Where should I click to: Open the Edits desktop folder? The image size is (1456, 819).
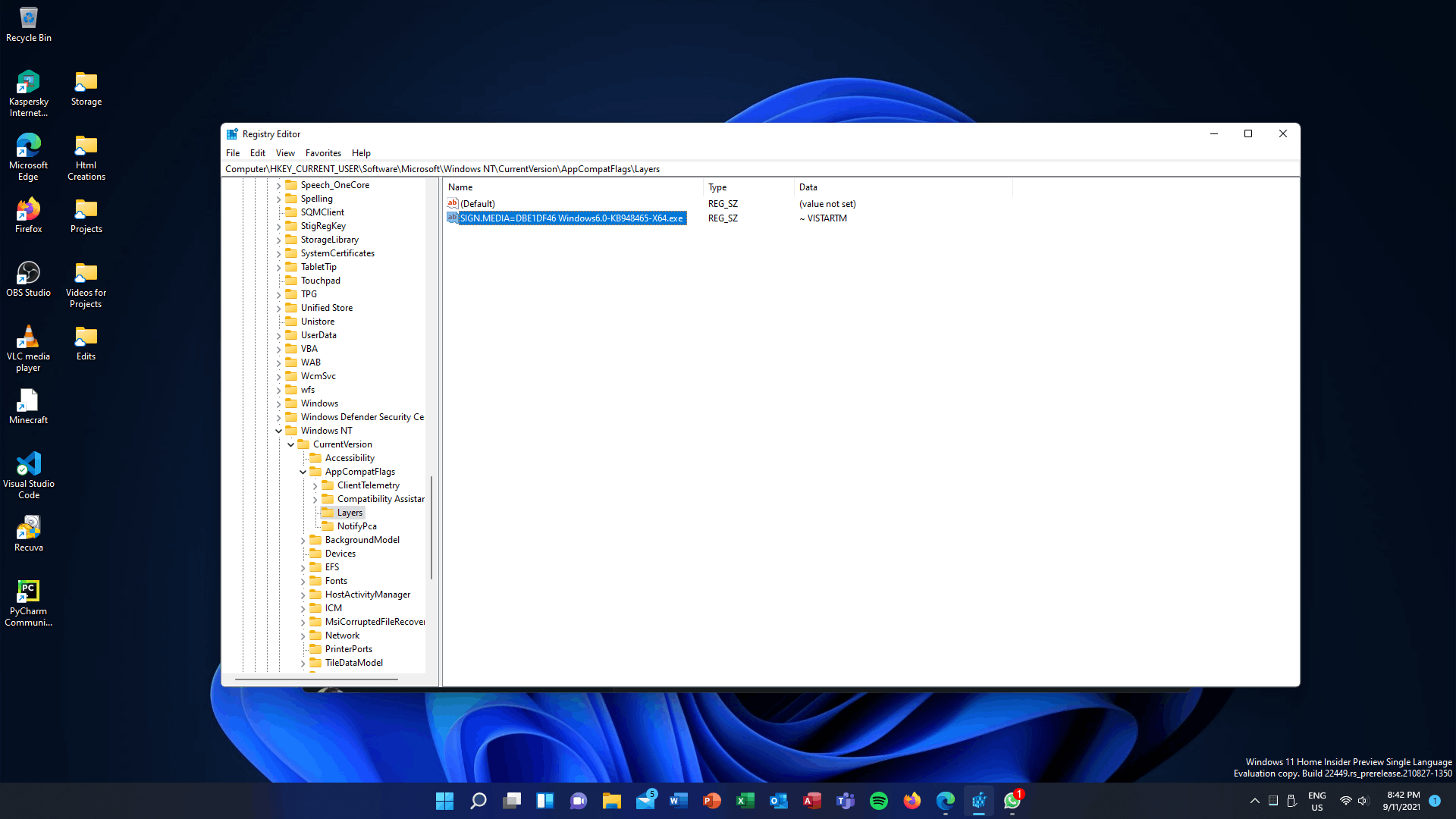click(86, 343)
